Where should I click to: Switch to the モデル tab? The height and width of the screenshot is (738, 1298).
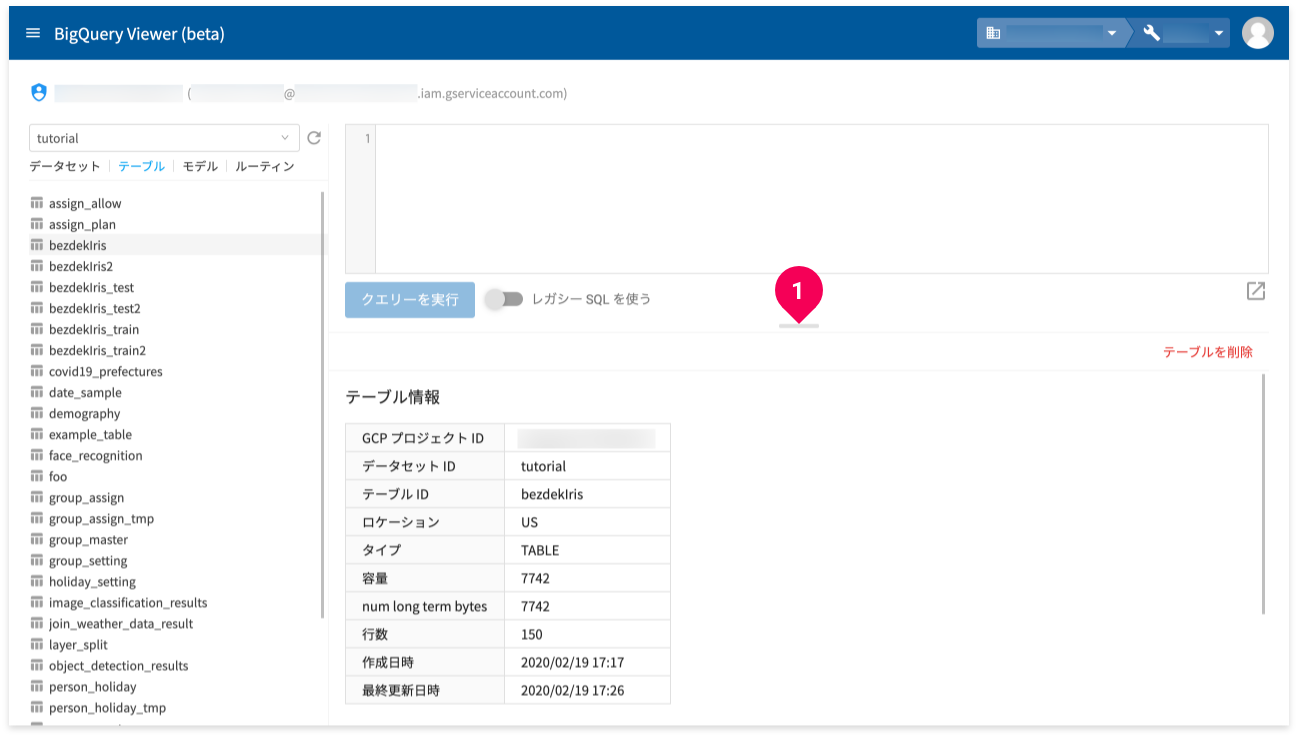[200, 166]
